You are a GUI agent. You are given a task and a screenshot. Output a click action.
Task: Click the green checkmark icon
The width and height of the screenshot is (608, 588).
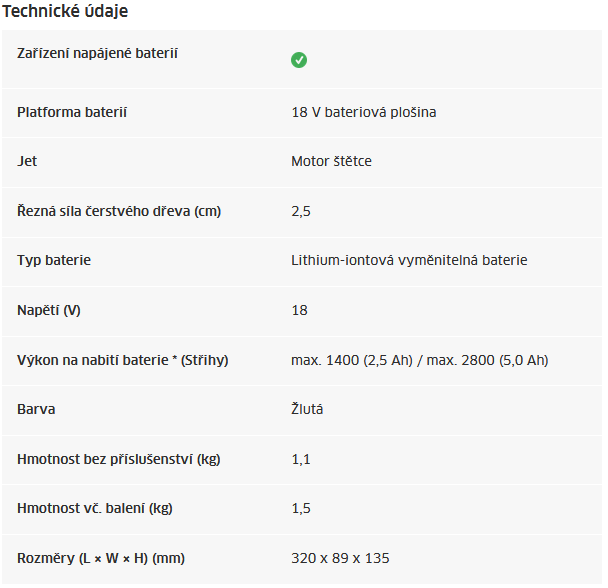click(x=299, y=60)
